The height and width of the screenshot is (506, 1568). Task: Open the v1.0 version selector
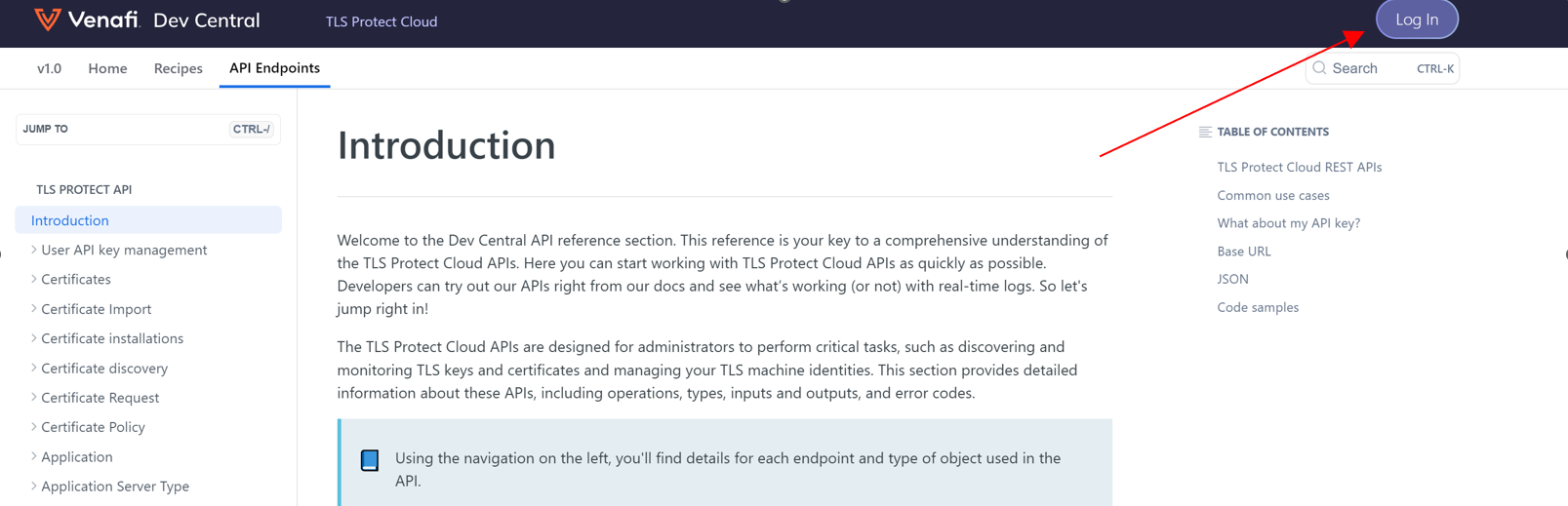(x=49, y=68)
